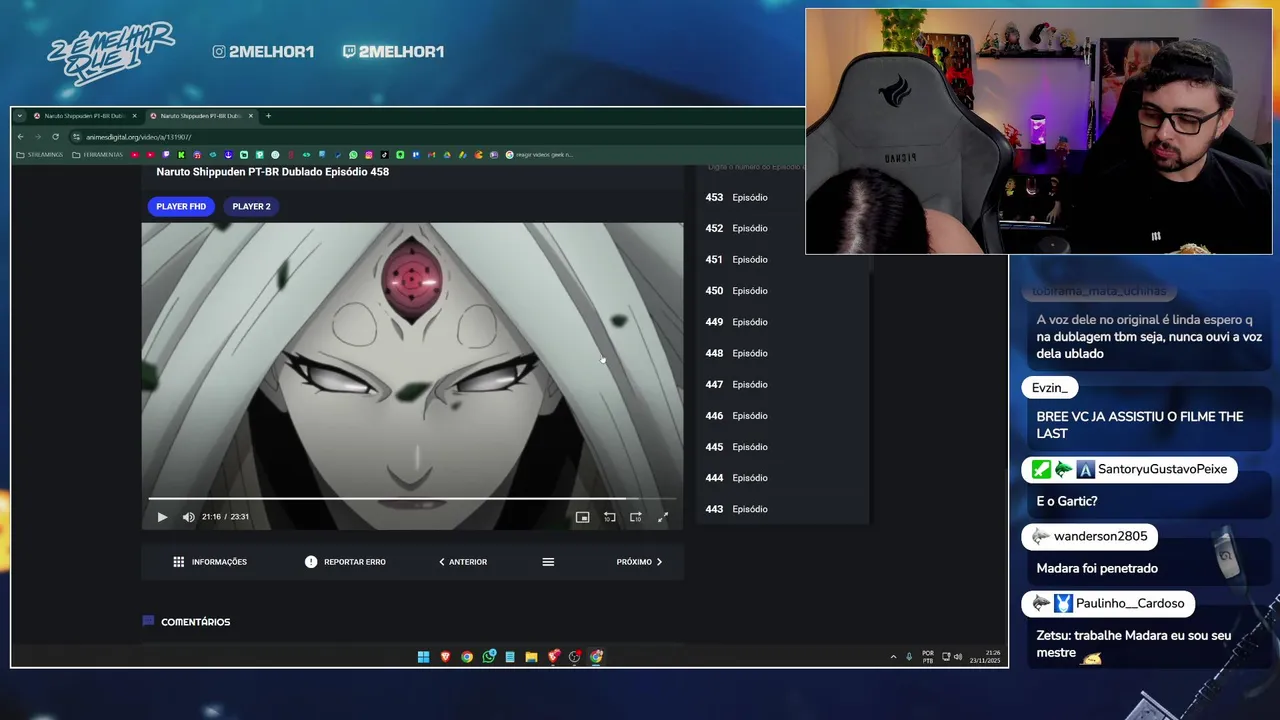Open Brave browser from taskbar

tap(445, 657)
